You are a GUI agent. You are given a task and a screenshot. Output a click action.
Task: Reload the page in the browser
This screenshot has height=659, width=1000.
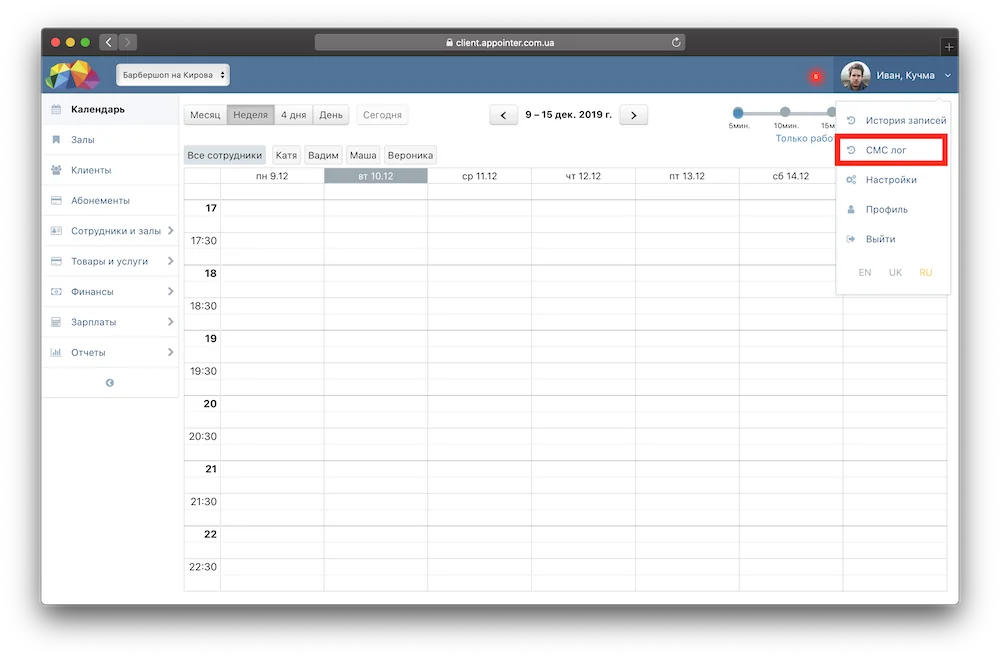676,42
